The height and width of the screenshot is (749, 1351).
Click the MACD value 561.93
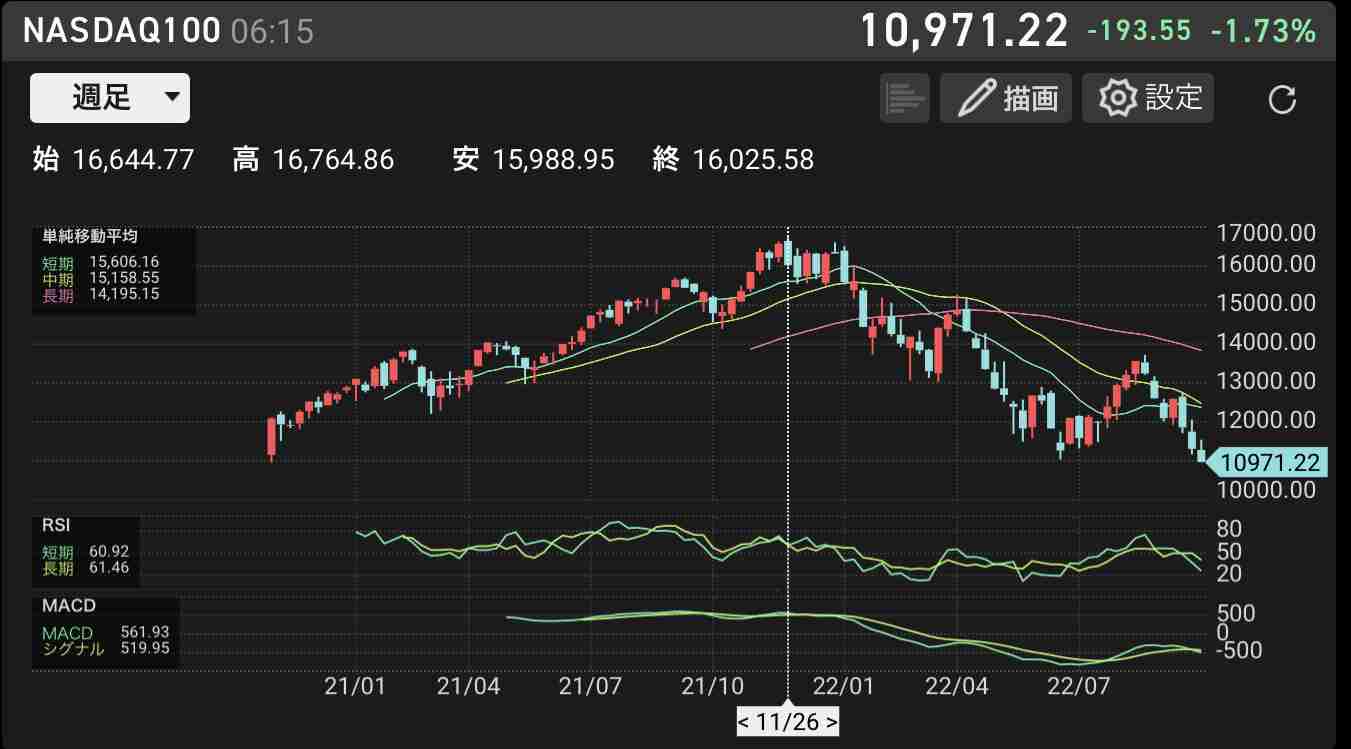pos(144,632)
